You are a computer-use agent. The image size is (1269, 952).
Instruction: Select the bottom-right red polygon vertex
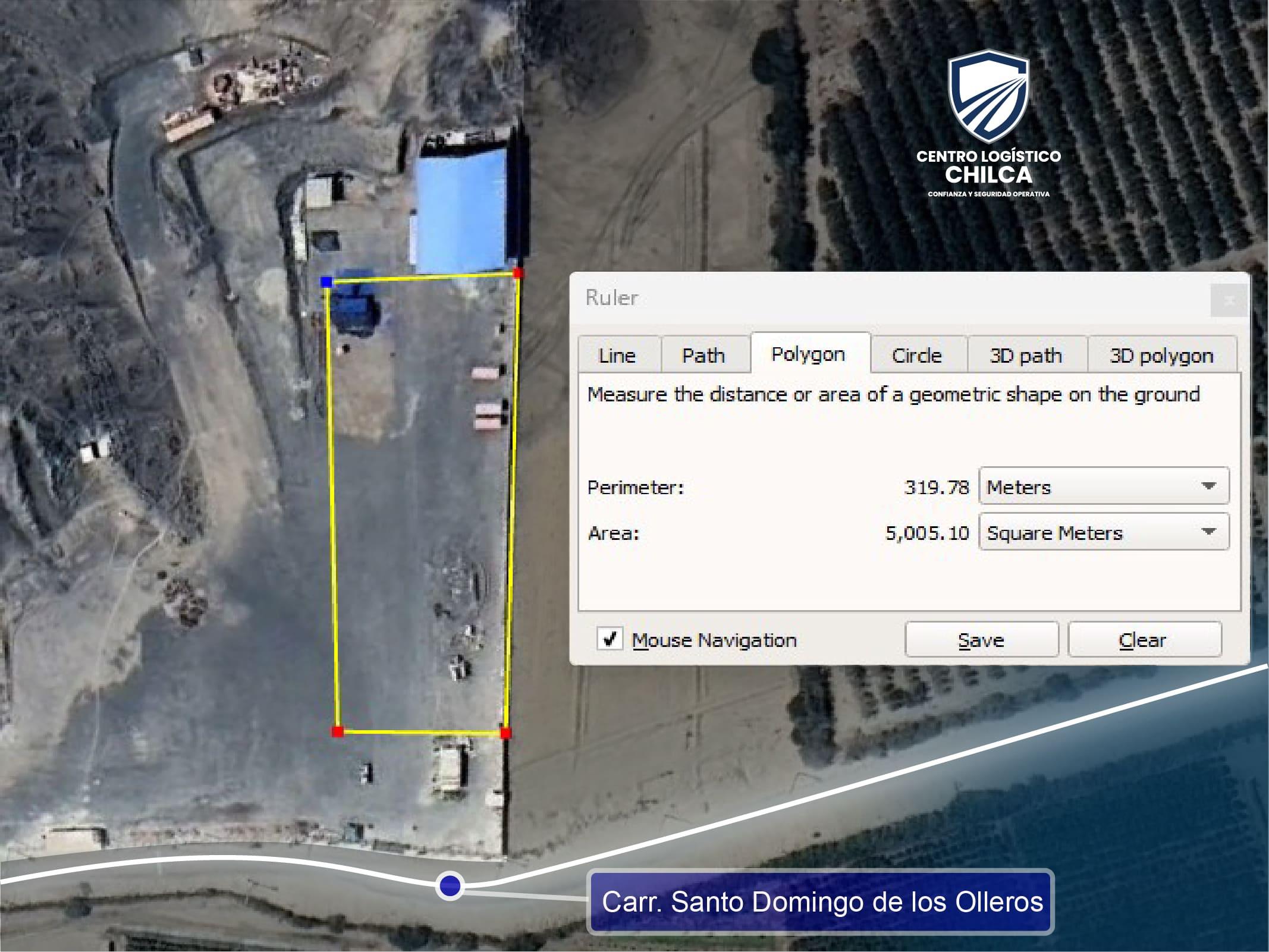pyautogui.click(x=505, y=733)
